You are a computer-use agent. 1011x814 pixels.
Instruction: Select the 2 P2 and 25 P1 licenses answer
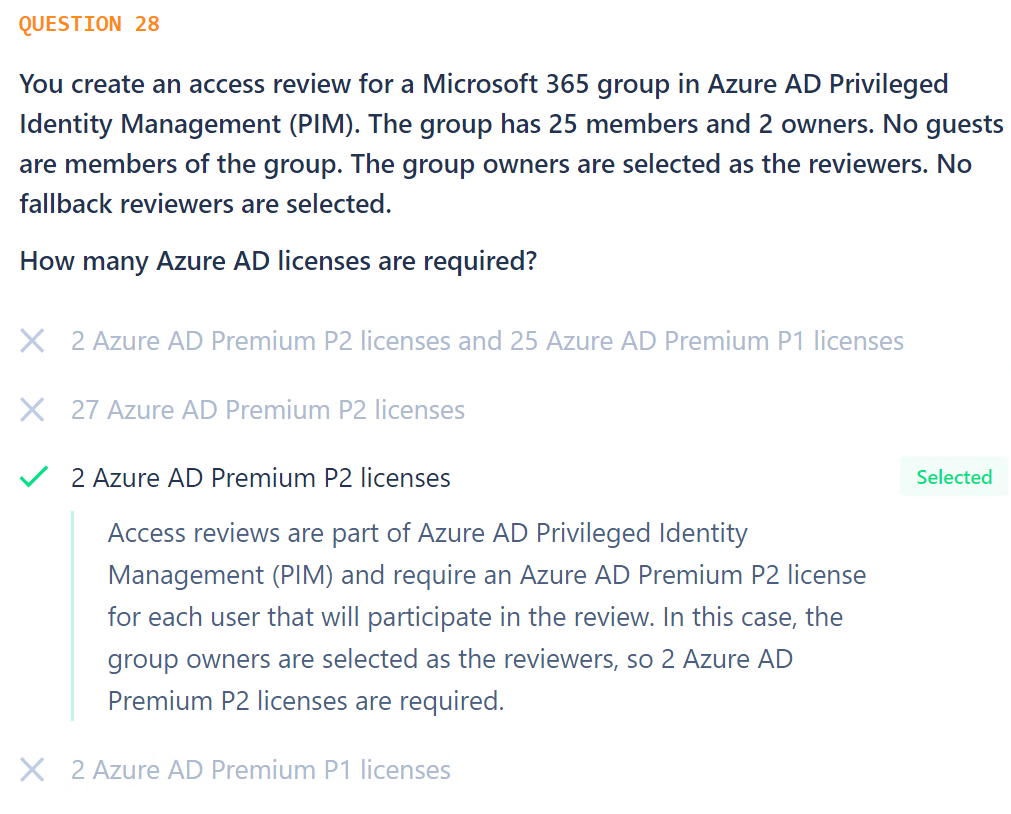tap(487, 341)
